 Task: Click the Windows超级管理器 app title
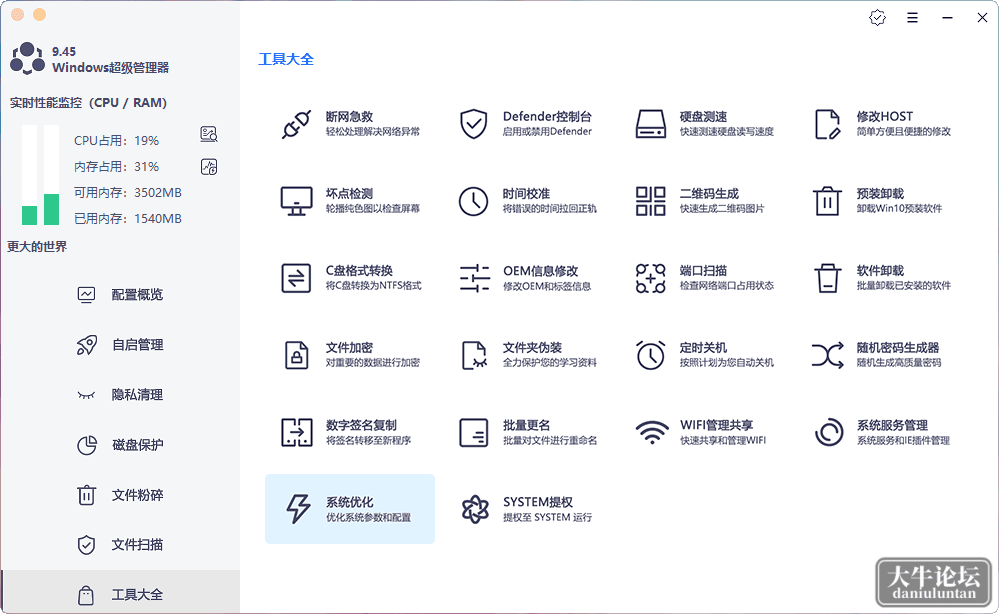pos(111,68)
